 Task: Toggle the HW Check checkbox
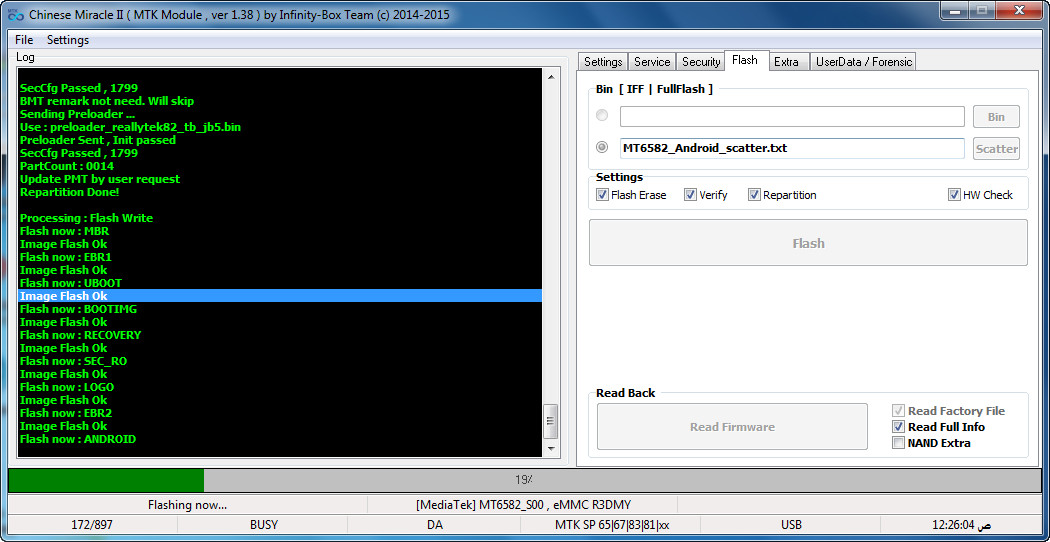coord(954,195)
